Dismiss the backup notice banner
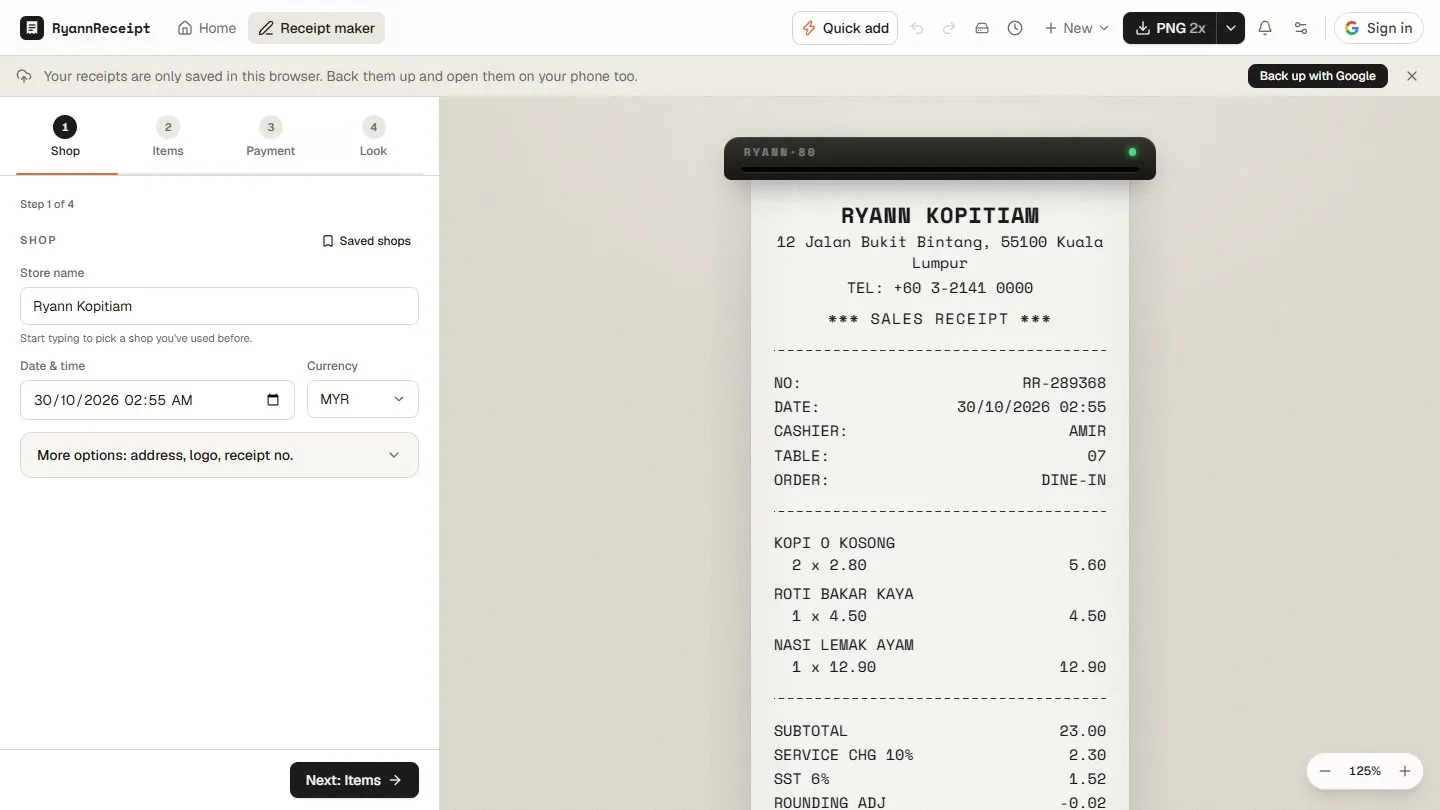This screenshot has width=1440, height=810. pyautogui.click(x=1412, y=76)
